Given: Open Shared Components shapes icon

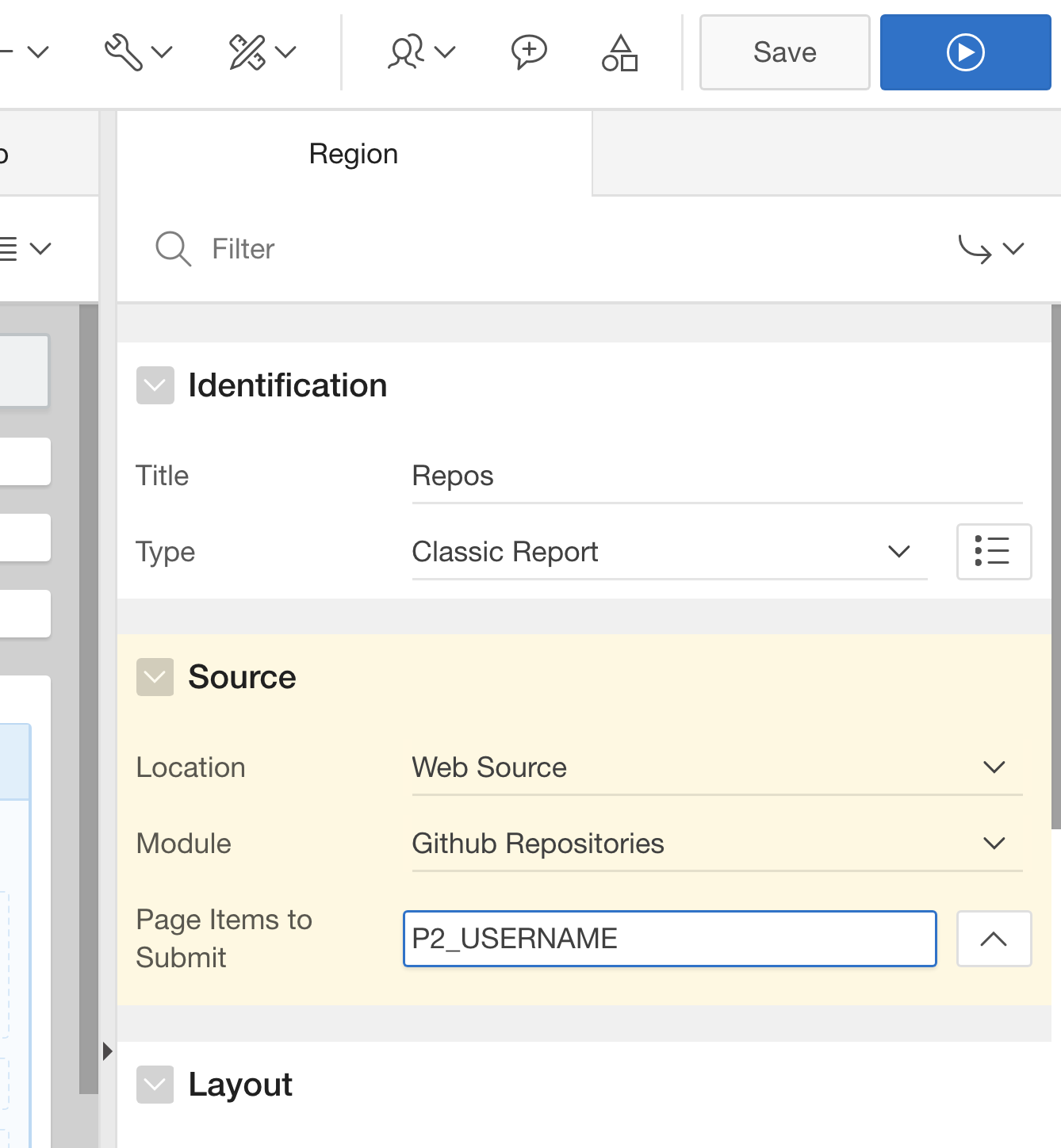Looking at the screenshot, I should 619,52.
